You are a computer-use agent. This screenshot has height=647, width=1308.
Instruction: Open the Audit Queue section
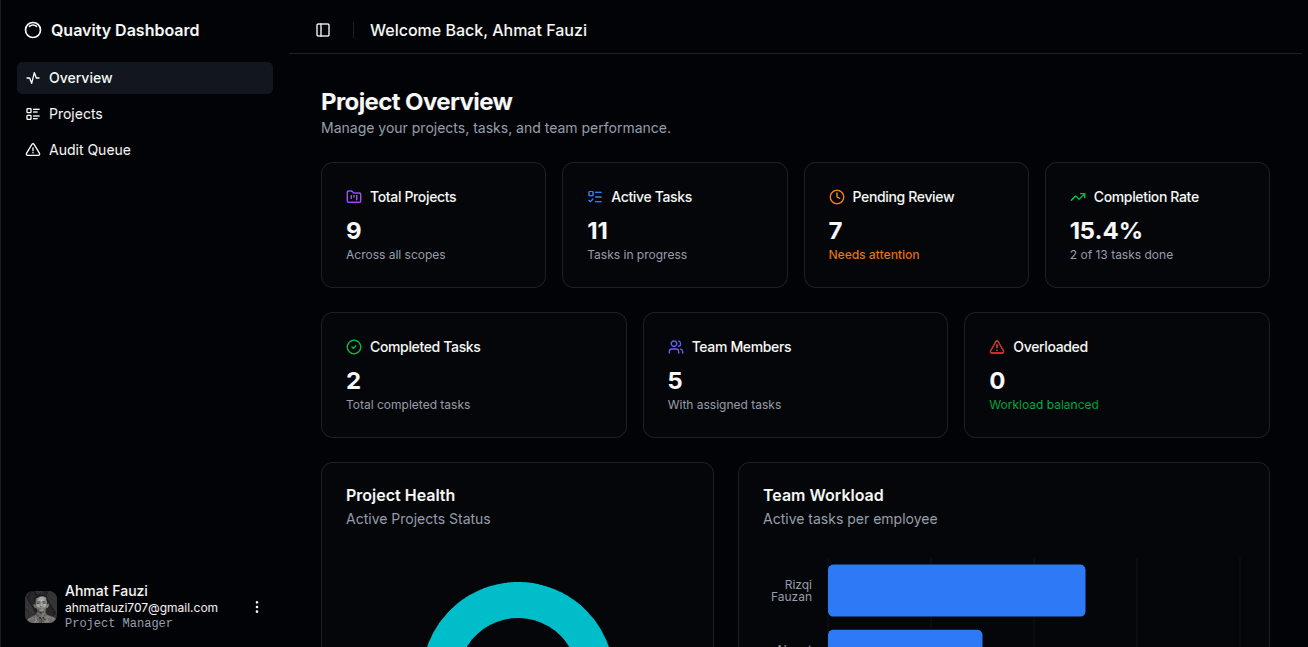tap(89, 149)
